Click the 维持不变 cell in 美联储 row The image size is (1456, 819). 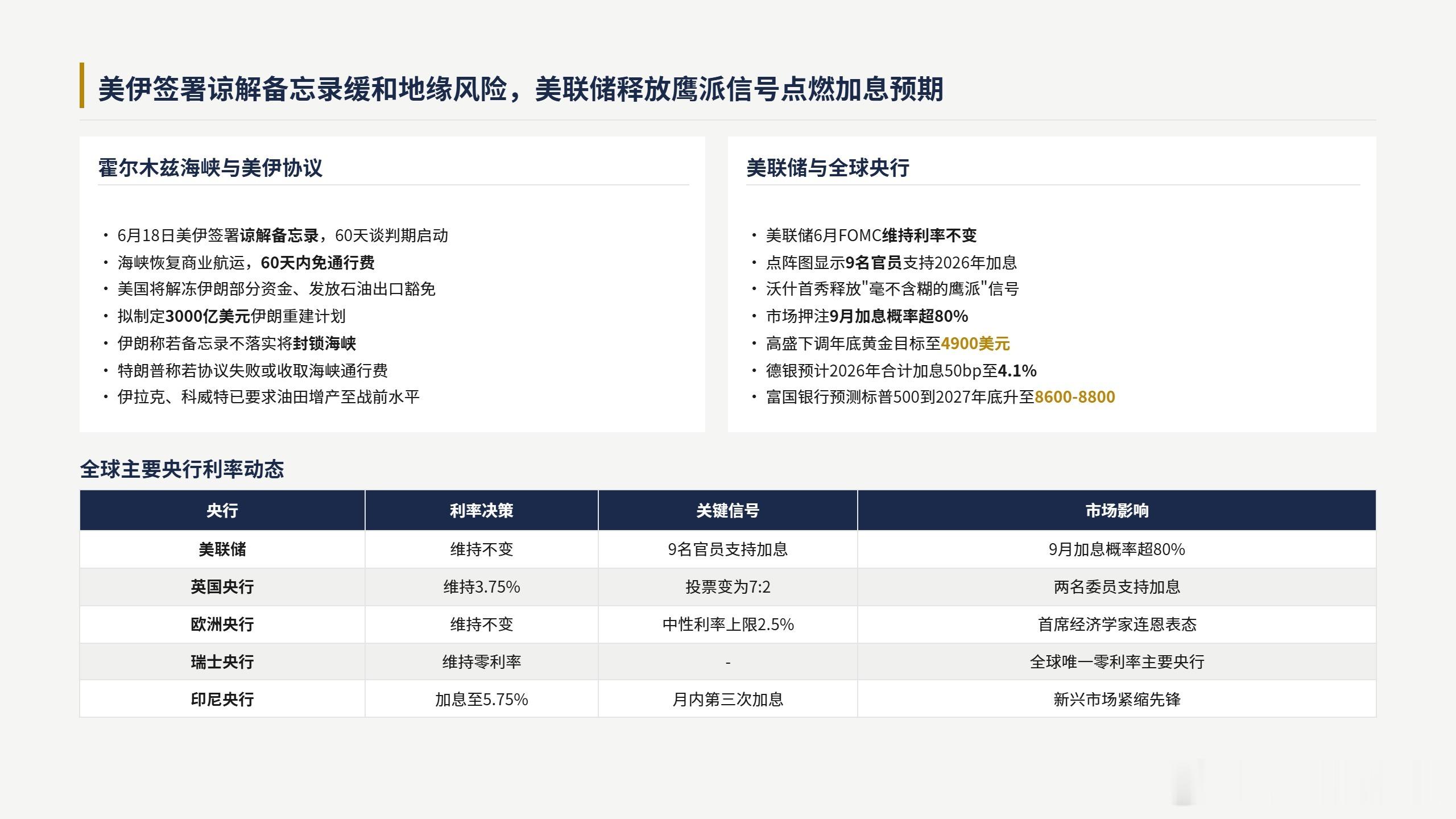coord(482,549)
